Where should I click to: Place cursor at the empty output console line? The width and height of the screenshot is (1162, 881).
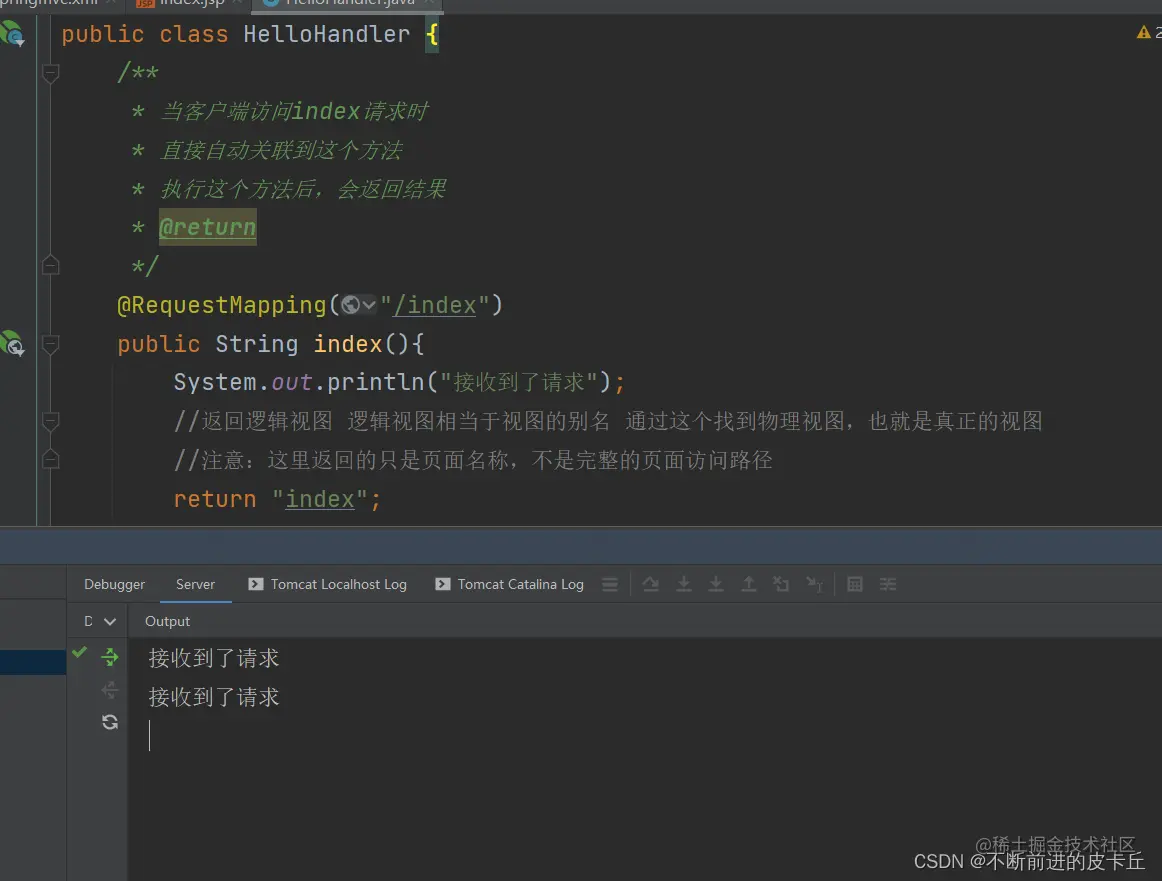[x=150, y=735]
